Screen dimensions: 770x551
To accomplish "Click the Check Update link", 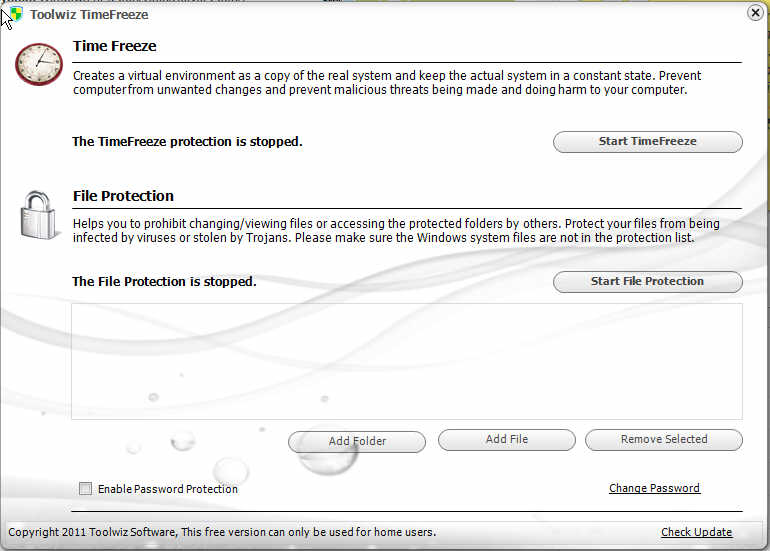I will 696,532.
